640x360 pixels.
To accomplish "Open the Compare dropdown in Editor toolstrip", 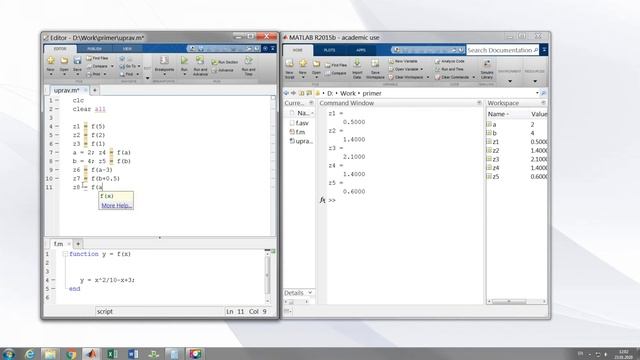I will 112,66.
